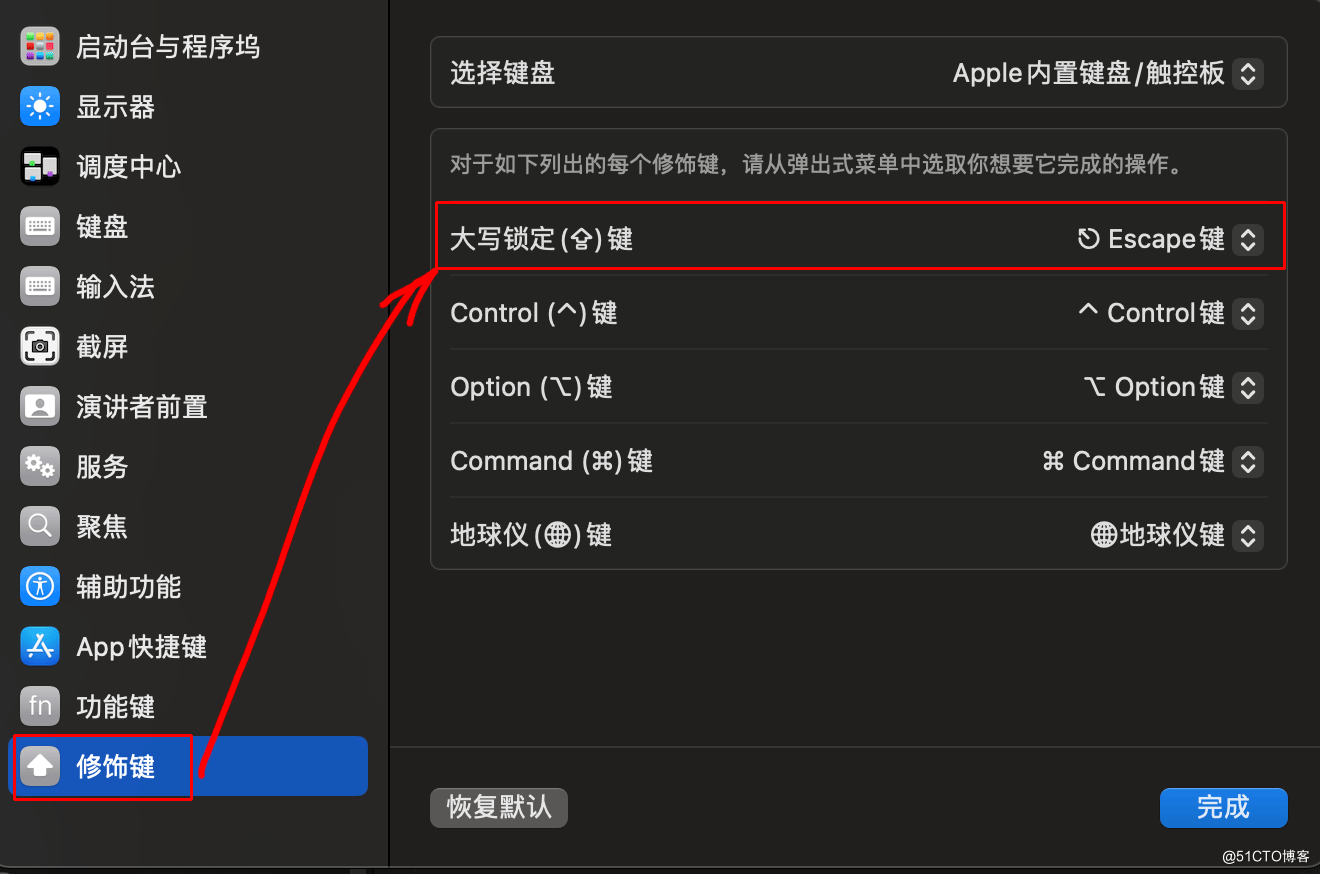This screenshot has width=1320, height=874.
Task: Select the 显示器 display icon
Action: point(40,107)
